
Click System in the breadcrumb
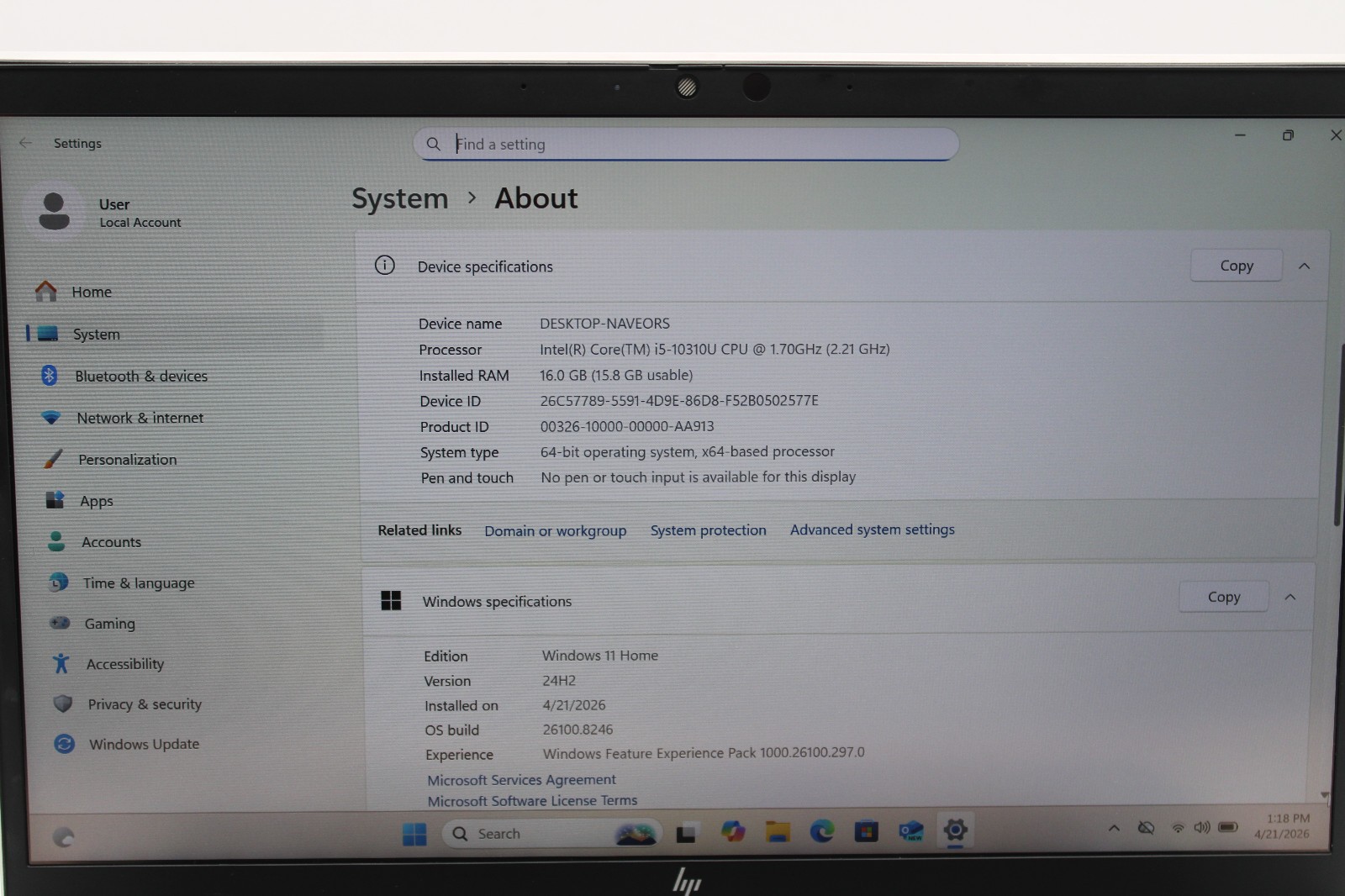point(400,198)
